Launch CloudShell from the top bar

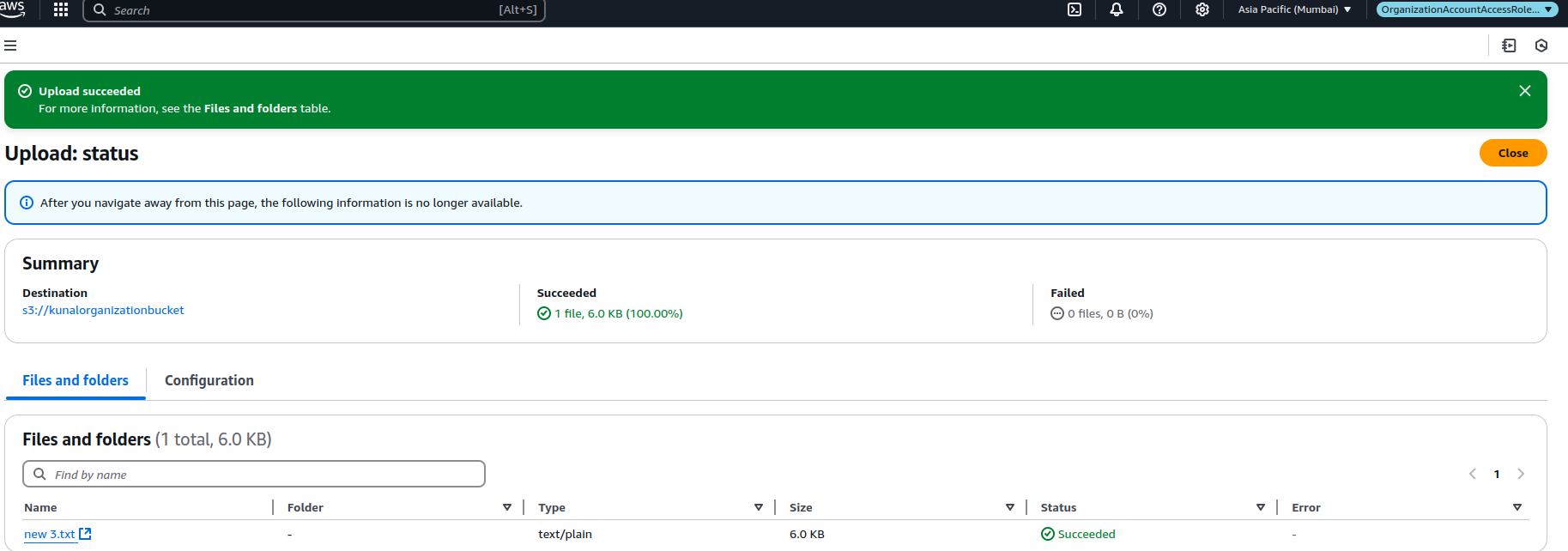[x=1075, y=9]
